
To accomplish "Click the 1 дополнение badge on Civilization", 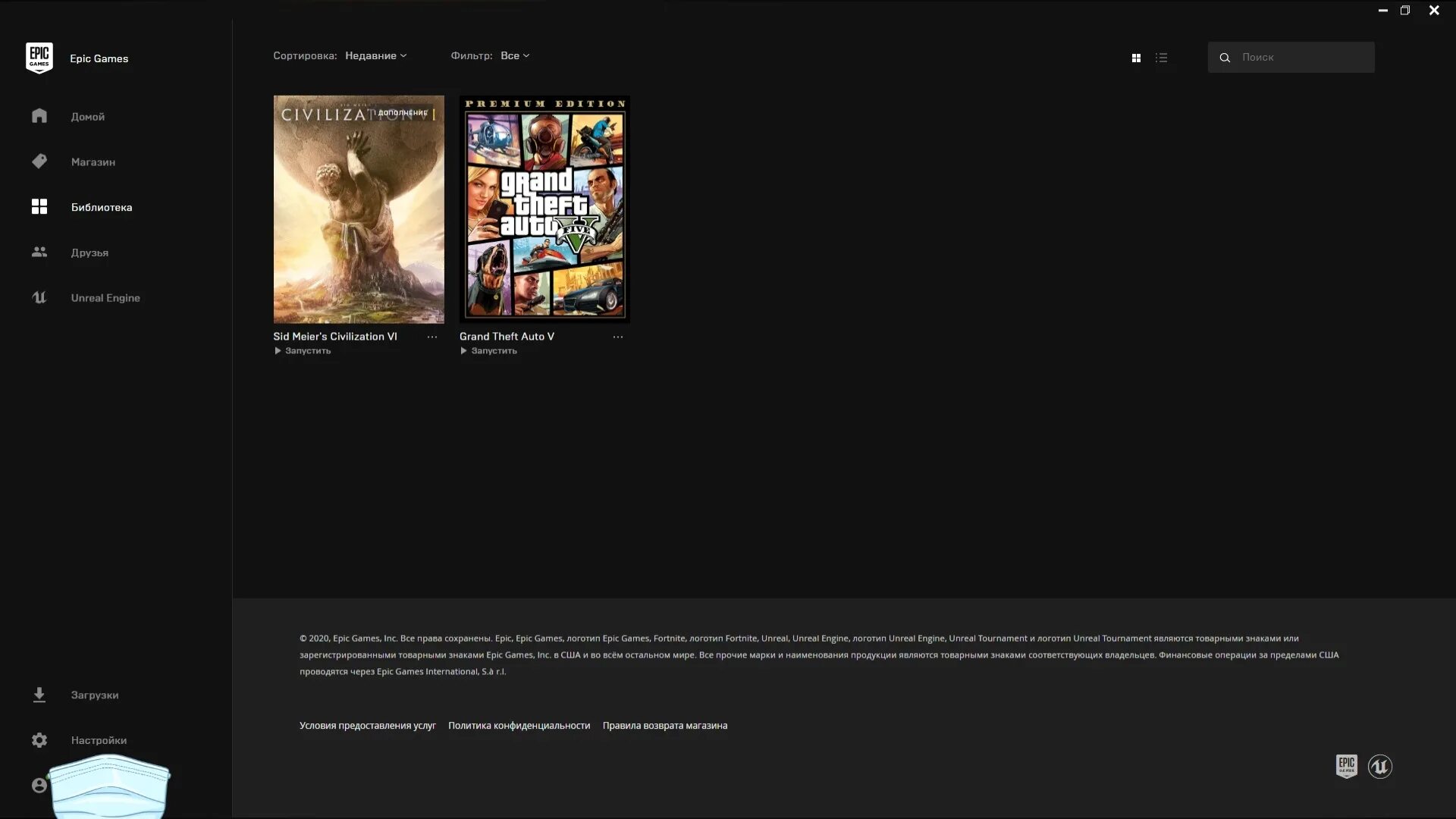I will pos(402,113).
